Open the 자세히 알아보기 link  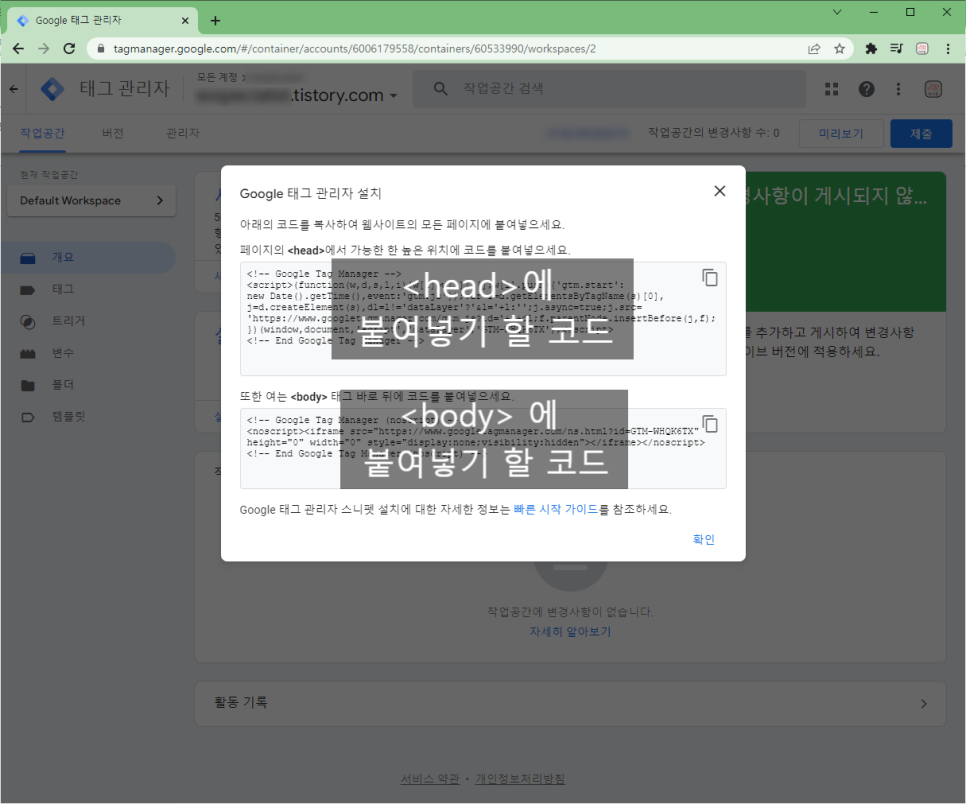(x=570, y=631)
